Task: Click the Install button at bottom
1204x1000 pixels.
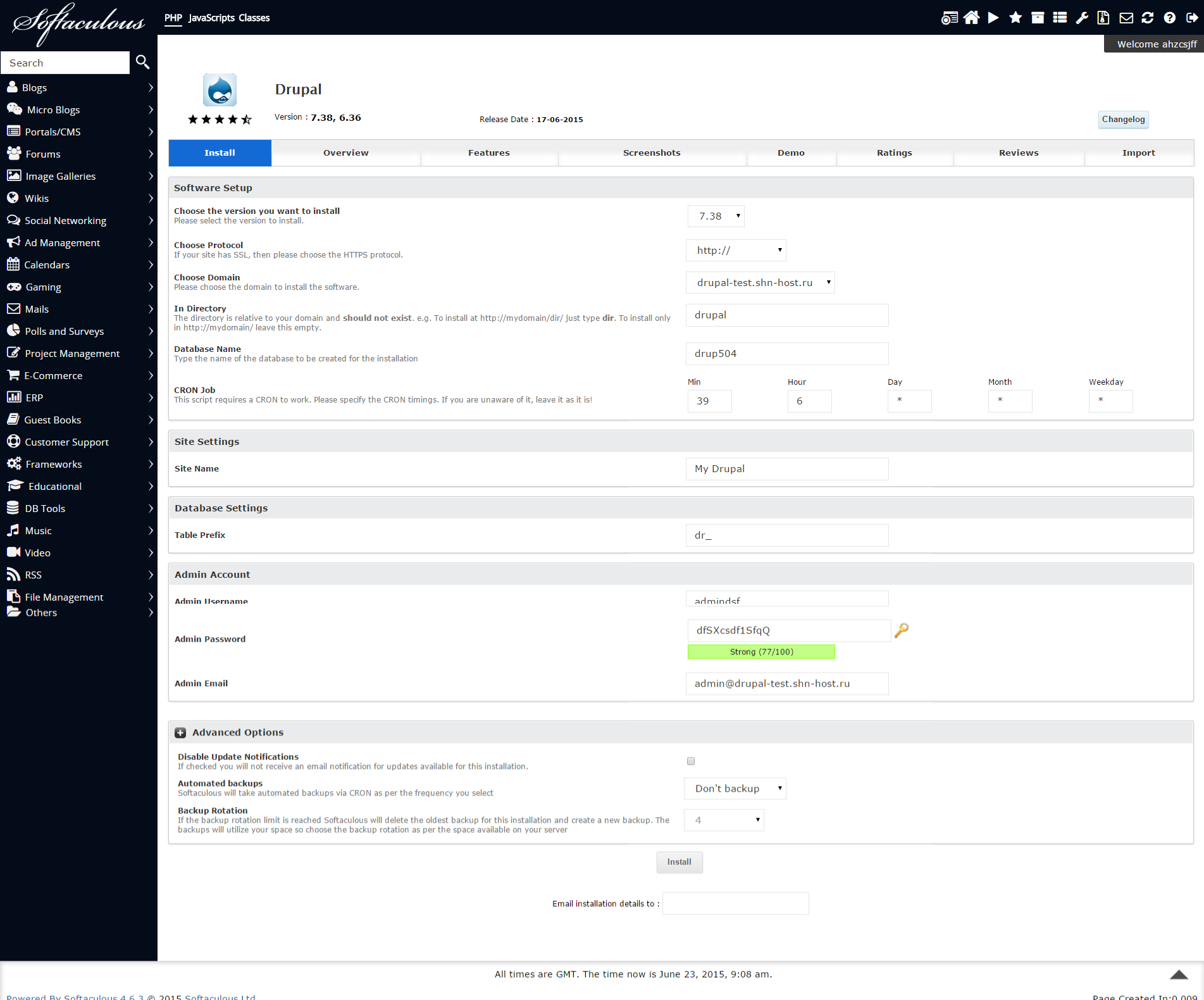Action: tap(679, 862)
